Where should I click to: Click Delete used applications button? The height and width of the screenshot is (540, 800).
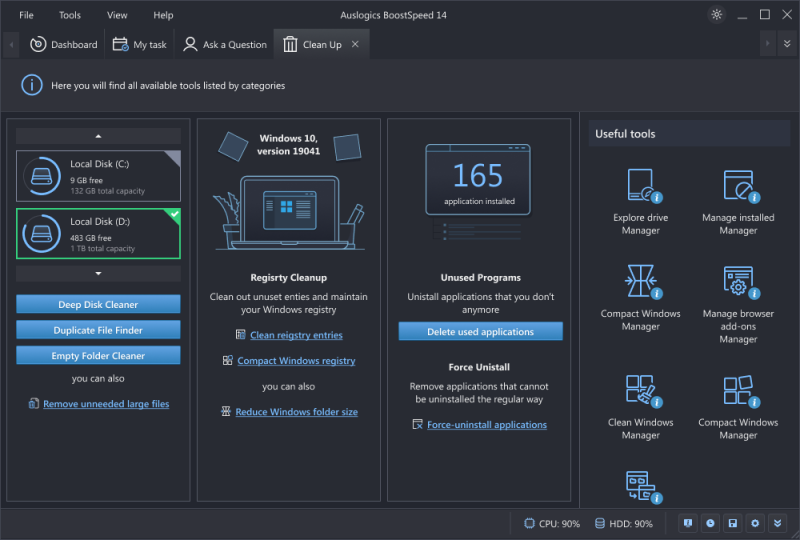click(481, 331)
